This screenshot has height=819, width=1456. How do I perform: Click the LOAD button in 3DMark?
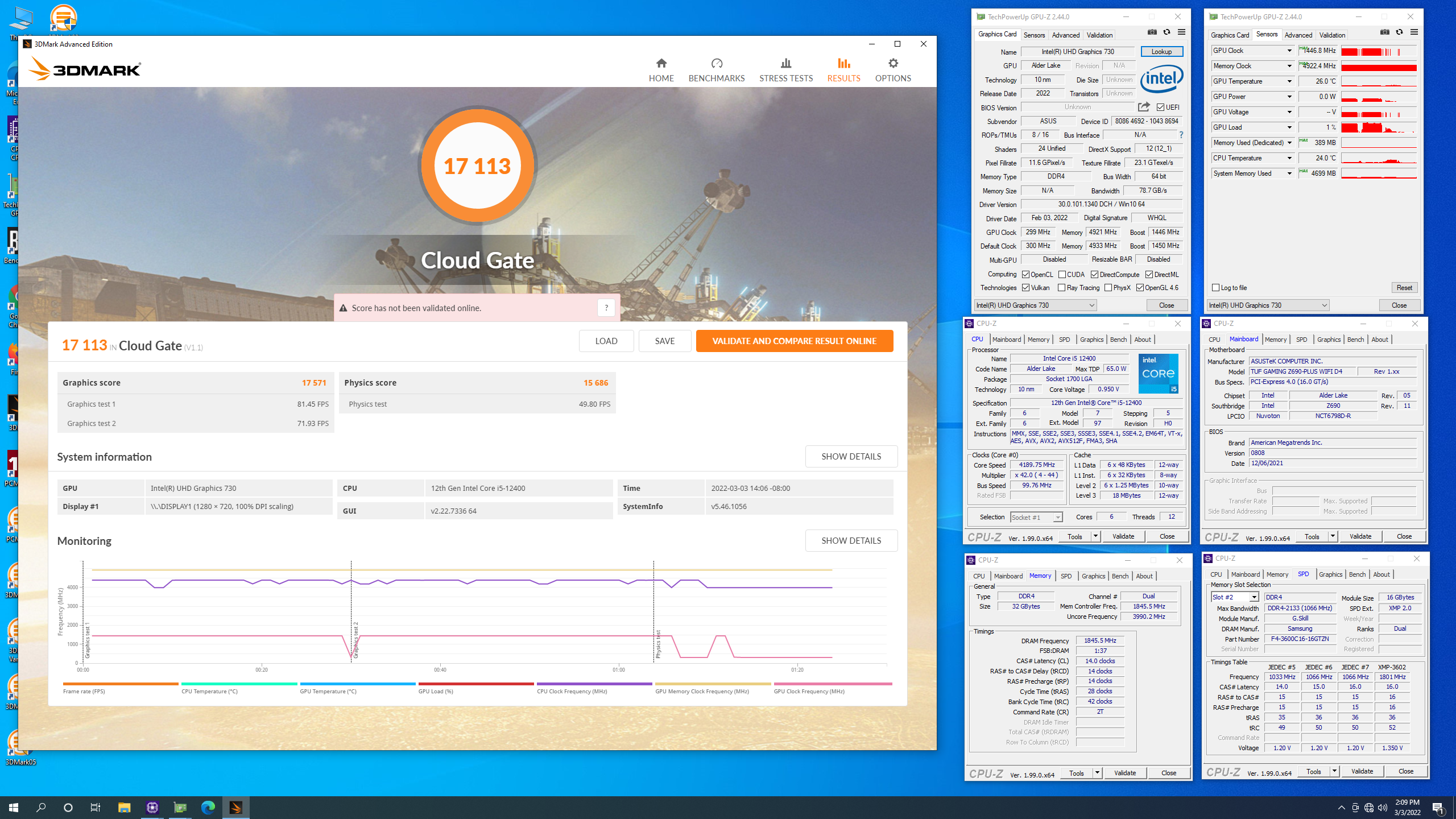(606, 341)
